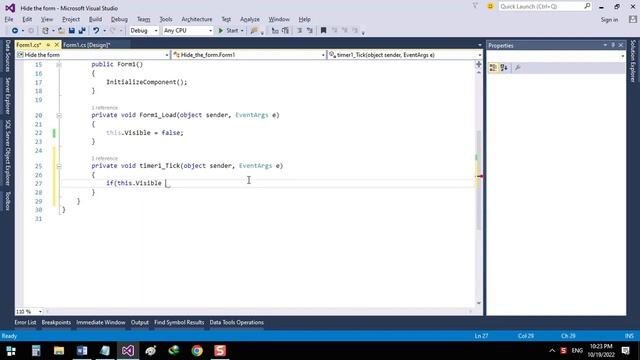Image resolution: width=640 pixels, height=360 pixels.
Task: Switch Properties to the Alphabetical sort icon
Action: coord(504,68)
